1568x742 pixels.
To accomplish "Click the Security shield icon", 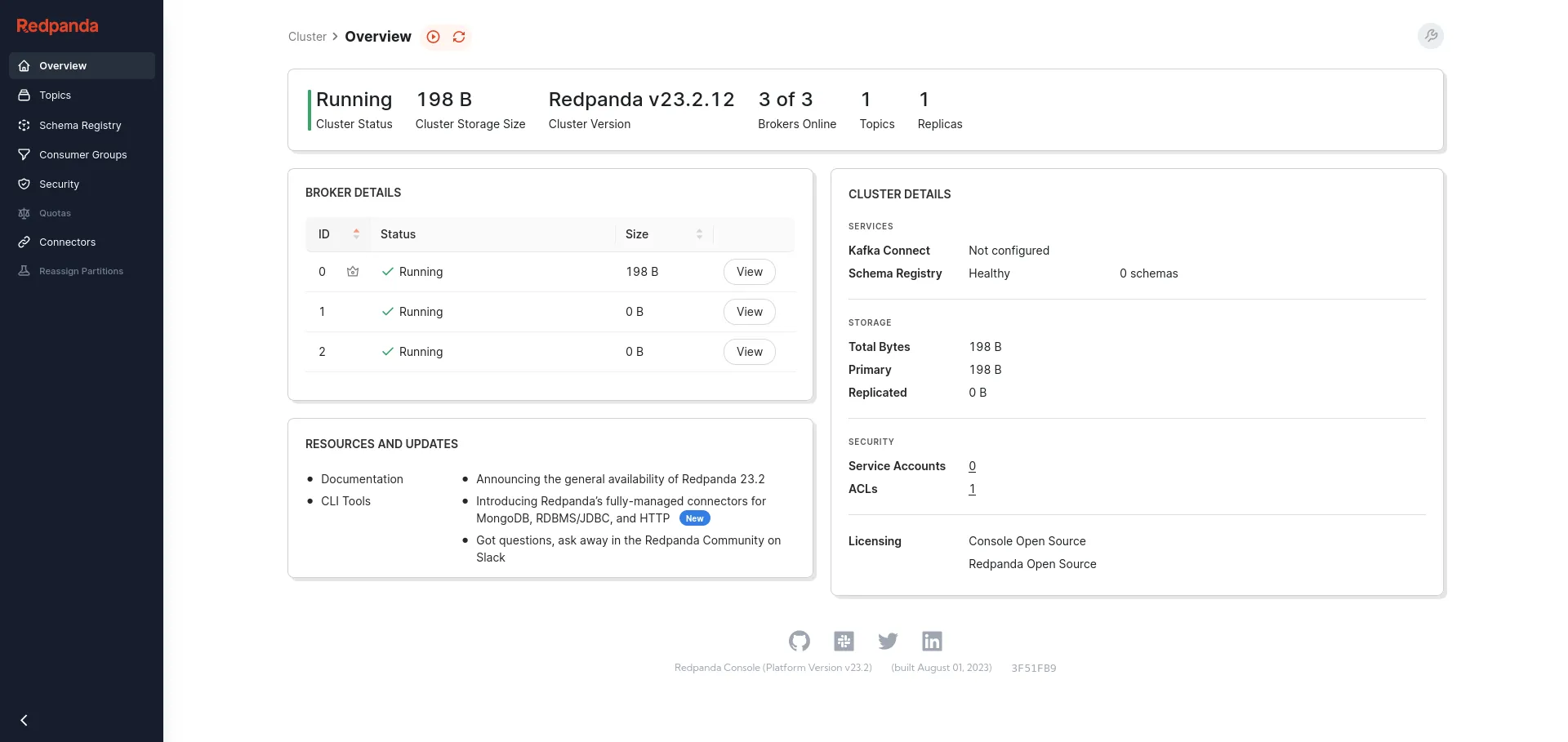I will [x=24, y=184].
